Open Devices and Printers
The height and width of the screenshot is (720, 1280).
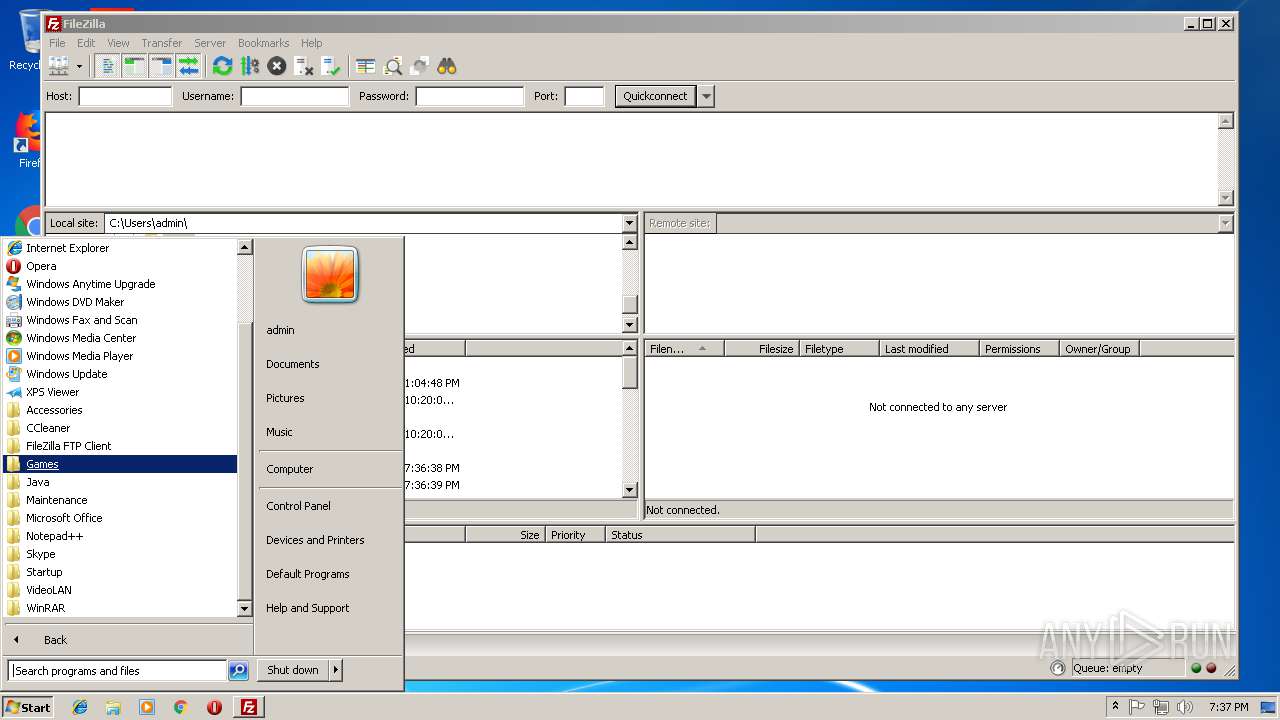(x=330, y=540)
